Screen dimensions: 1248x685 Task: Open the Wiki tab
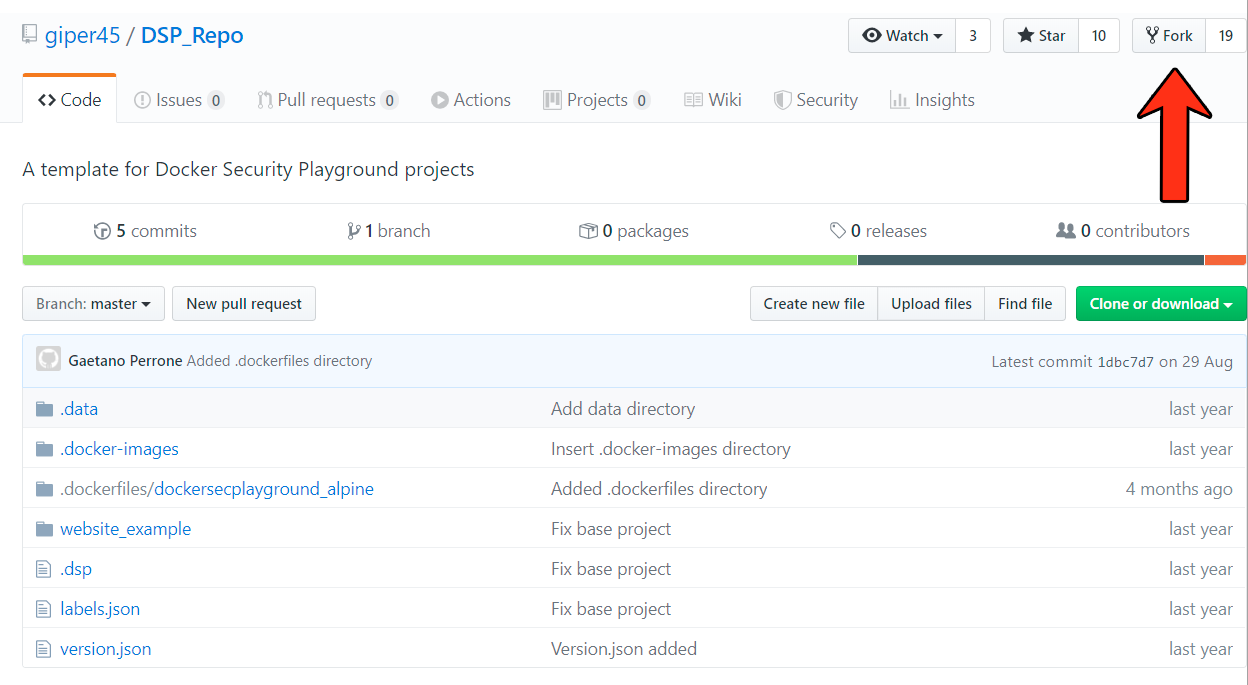(x=712, y=100)
